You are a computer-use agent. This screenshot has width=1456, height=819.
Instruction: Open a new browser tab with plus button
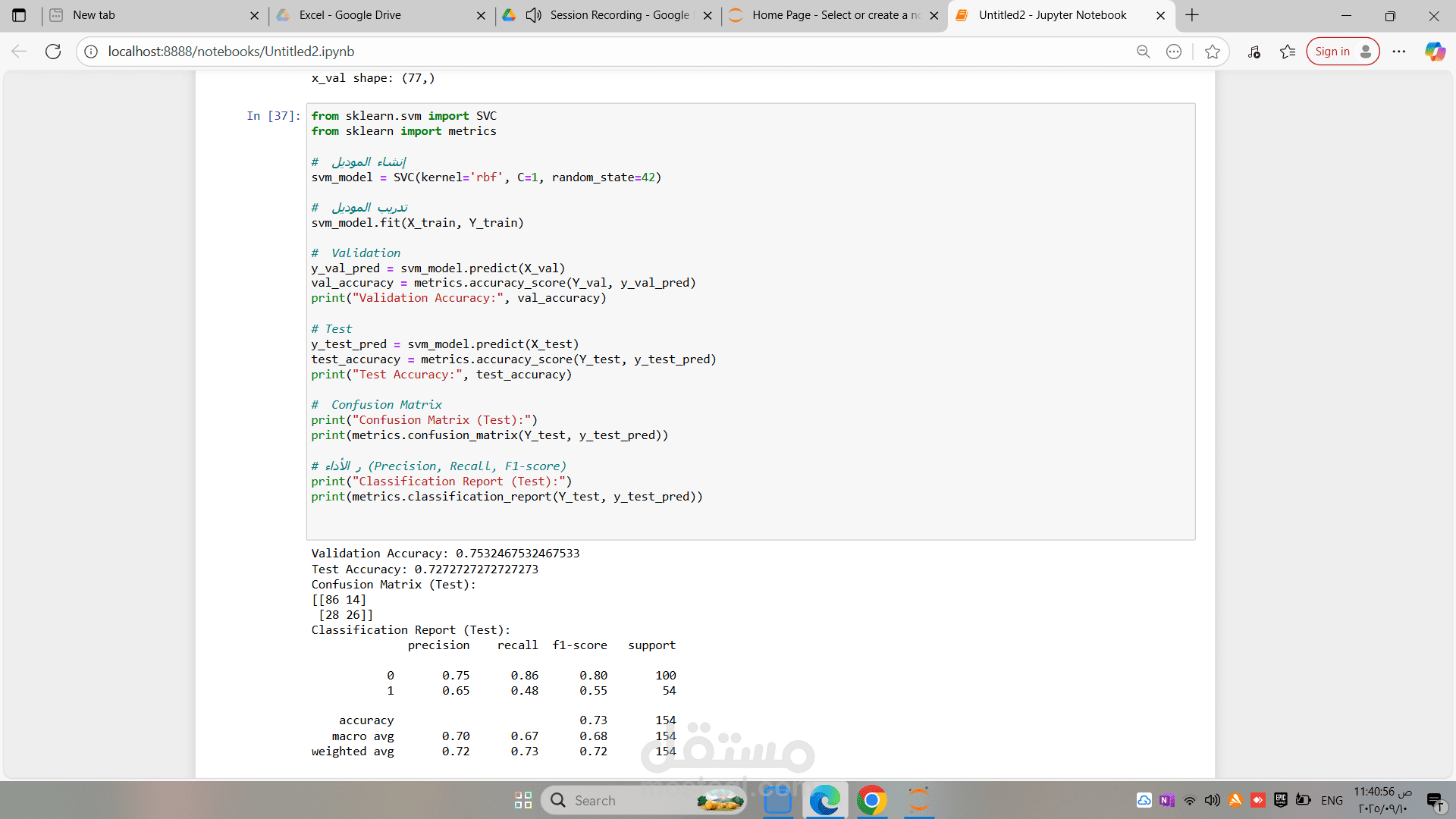[1192, 15]
